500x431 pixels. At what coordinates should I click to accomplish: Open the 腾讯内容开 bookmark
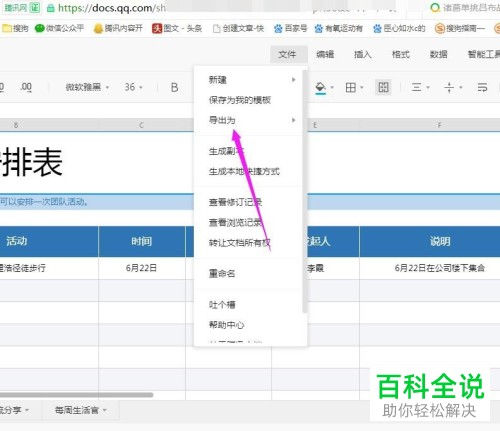(118, 28)
